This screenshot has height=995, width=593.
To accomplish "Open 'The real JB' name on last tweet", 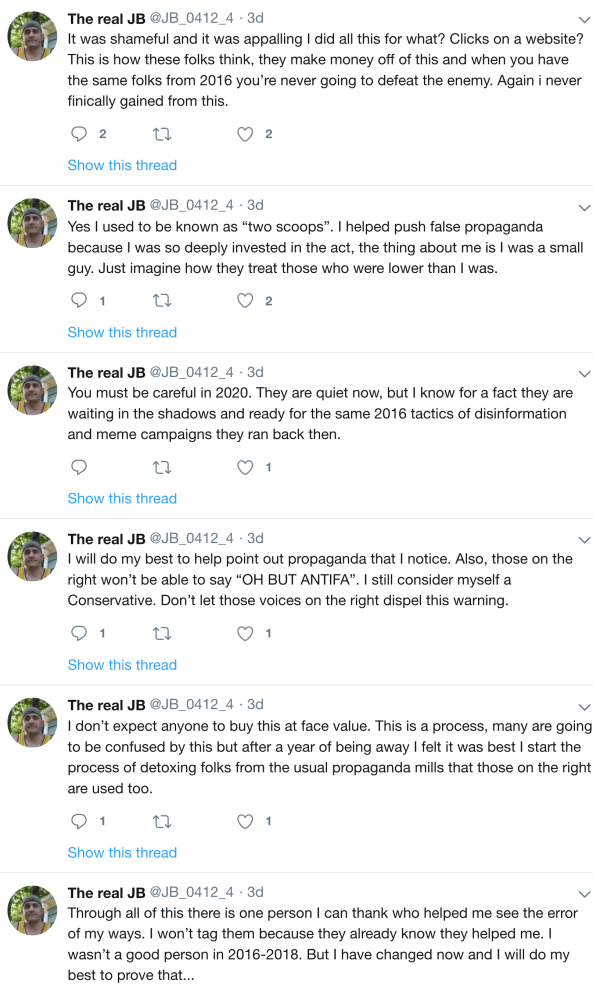I will pyautogui.click(x=107, y=893).
